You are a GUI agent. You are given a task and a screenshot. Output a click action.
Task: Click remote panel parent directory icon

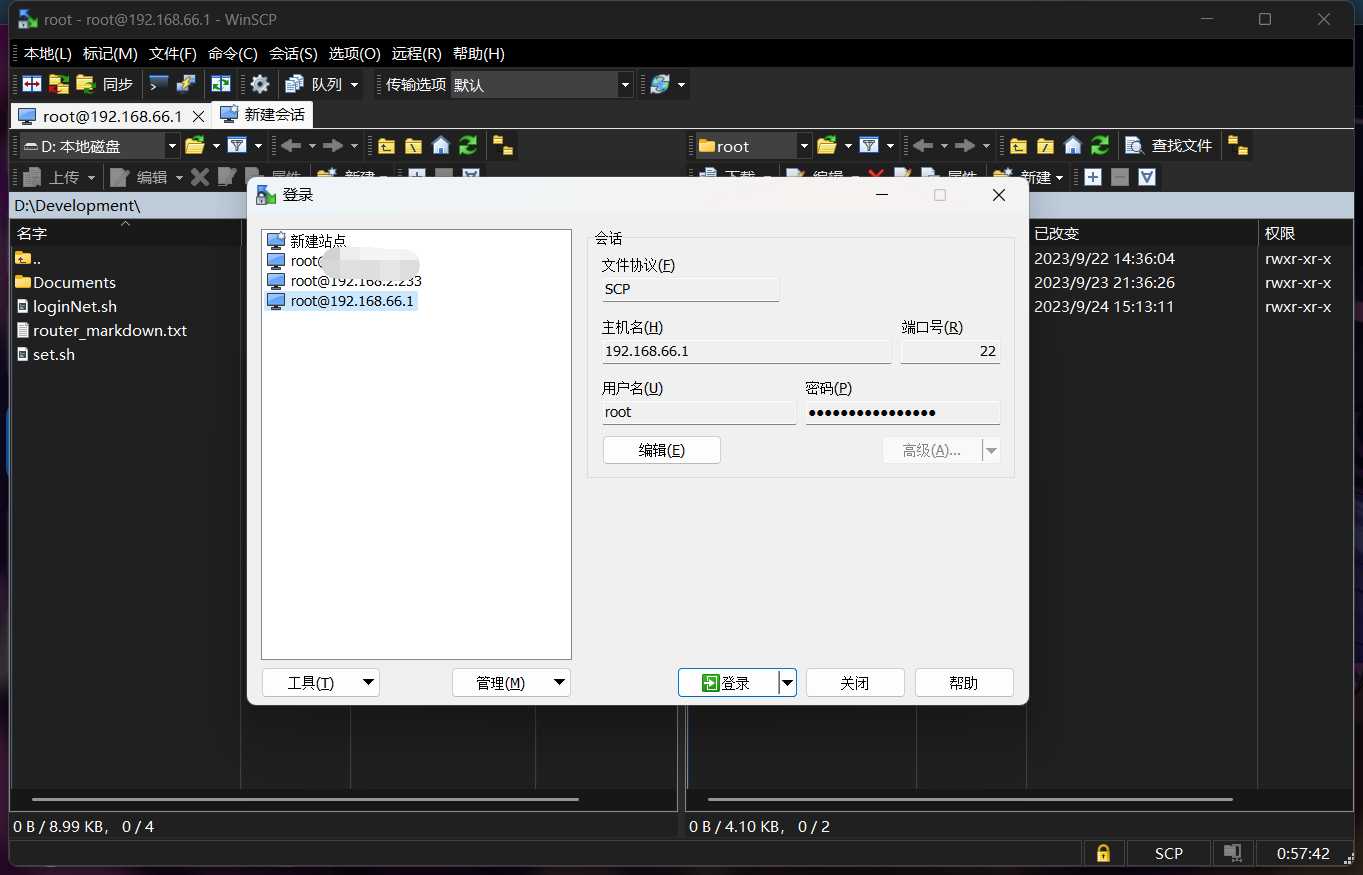click(1018, 146)
